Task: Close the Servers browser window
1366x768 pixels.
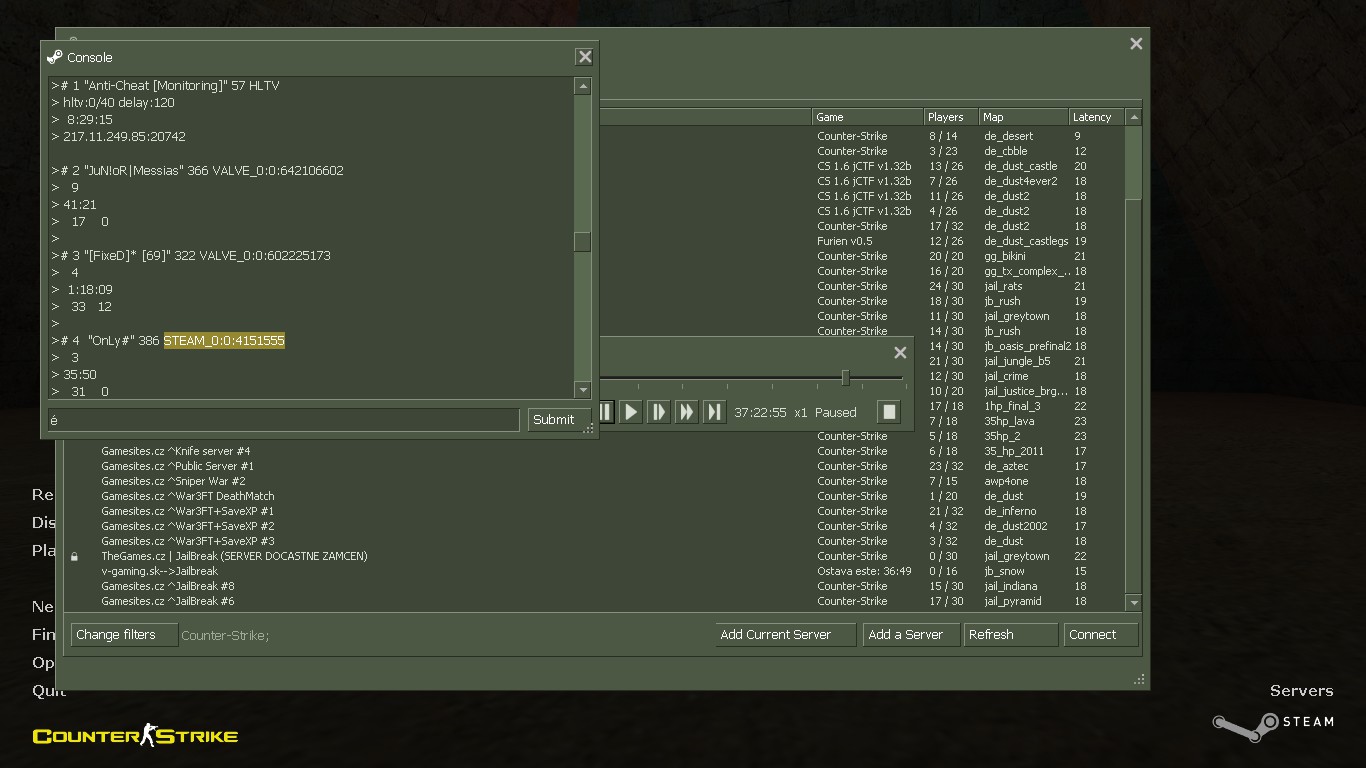Action: pos(1136,44)
